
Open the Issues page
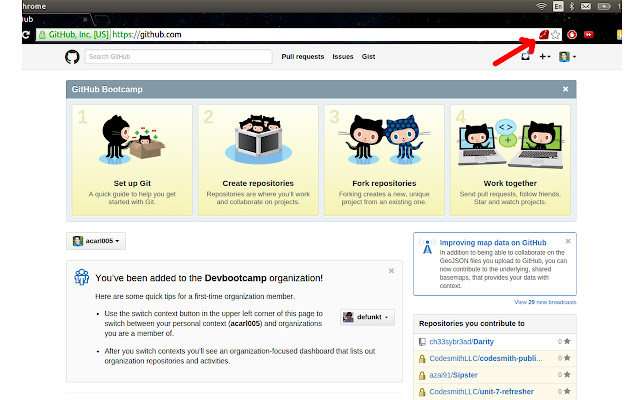342,57
